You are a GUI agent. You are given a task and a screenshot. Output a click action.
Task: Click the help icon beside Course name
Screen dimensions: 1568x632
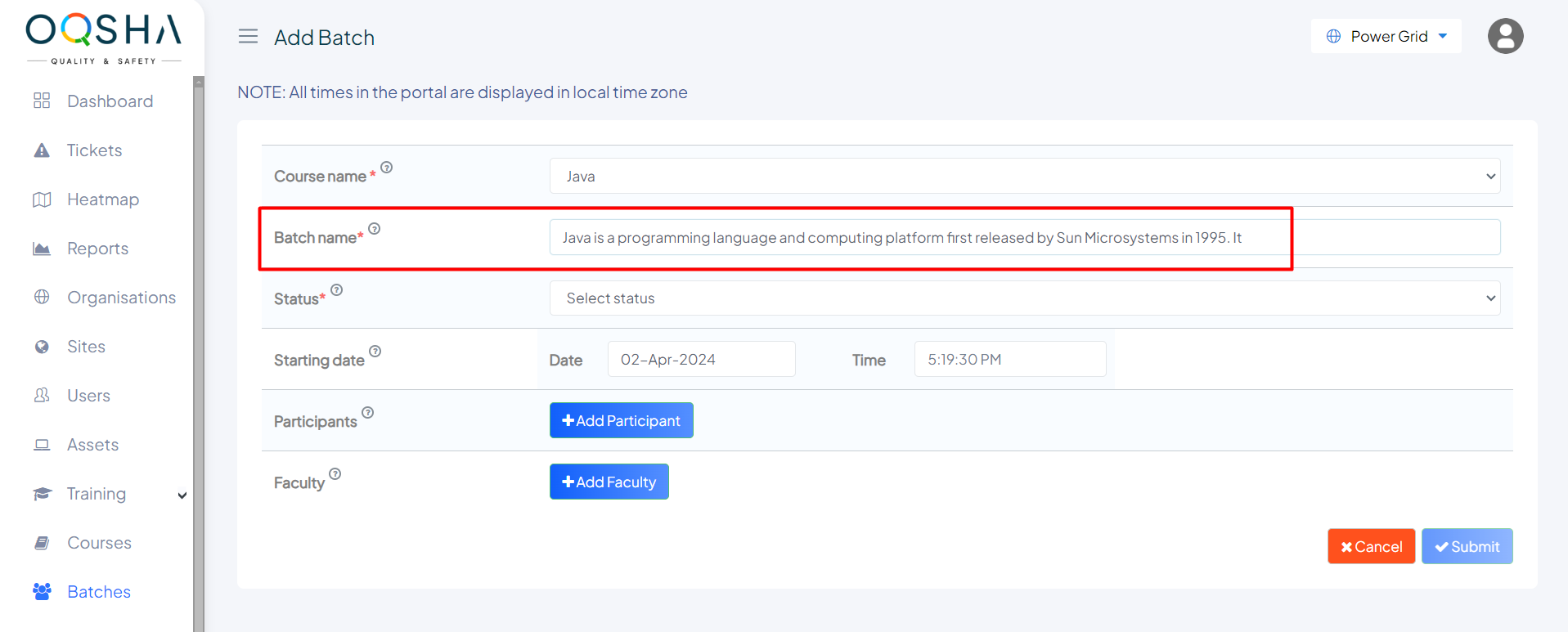(387, 168)
